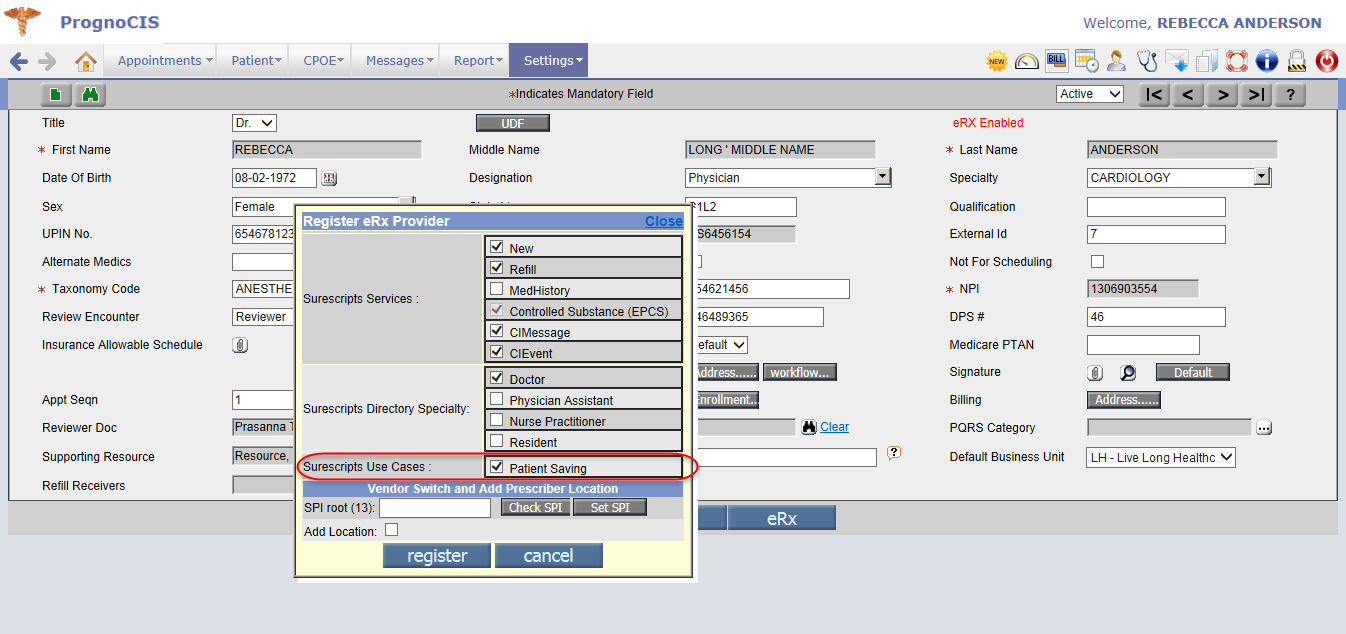The image size is (1346, 634).
Task: Click the Set SPI button
Action: (609, 507)
